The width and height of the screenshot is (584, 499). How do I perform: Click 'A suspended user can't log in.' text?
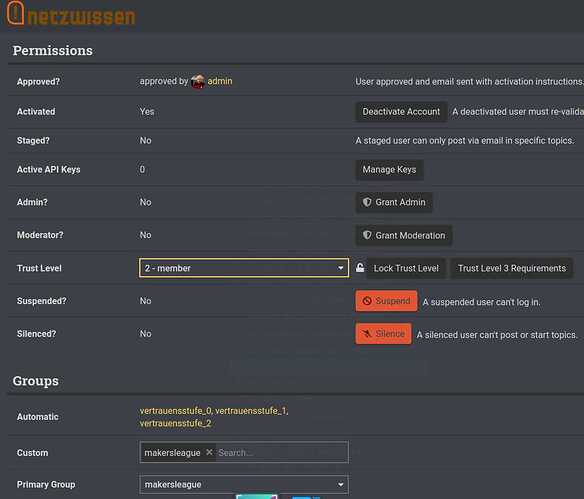[481, 302]
